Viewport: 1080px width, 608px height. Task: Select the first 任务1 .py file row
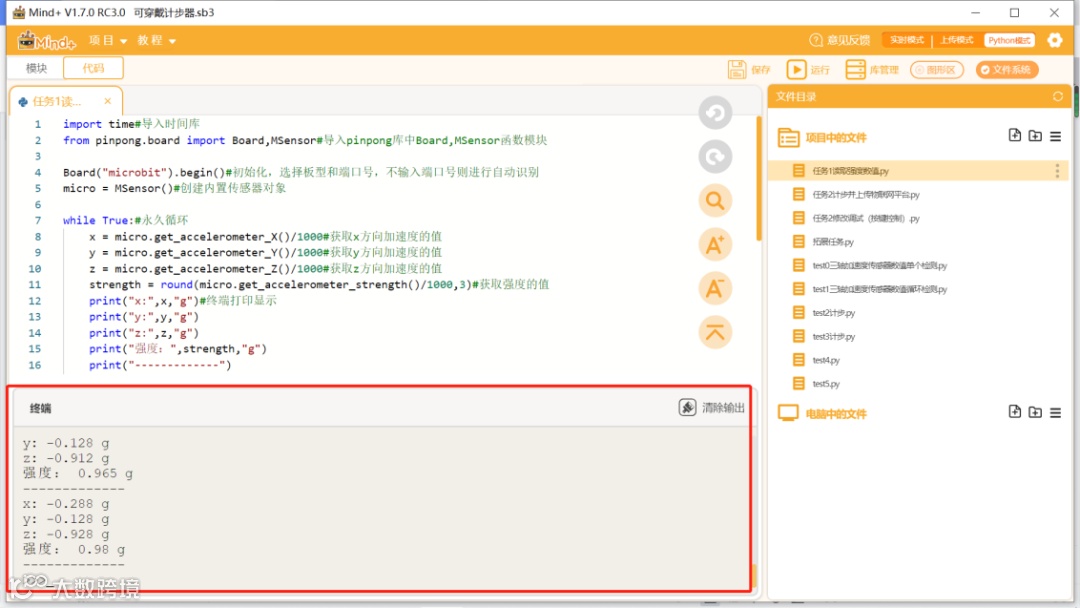pyautogui.click(x=918, y=171)
